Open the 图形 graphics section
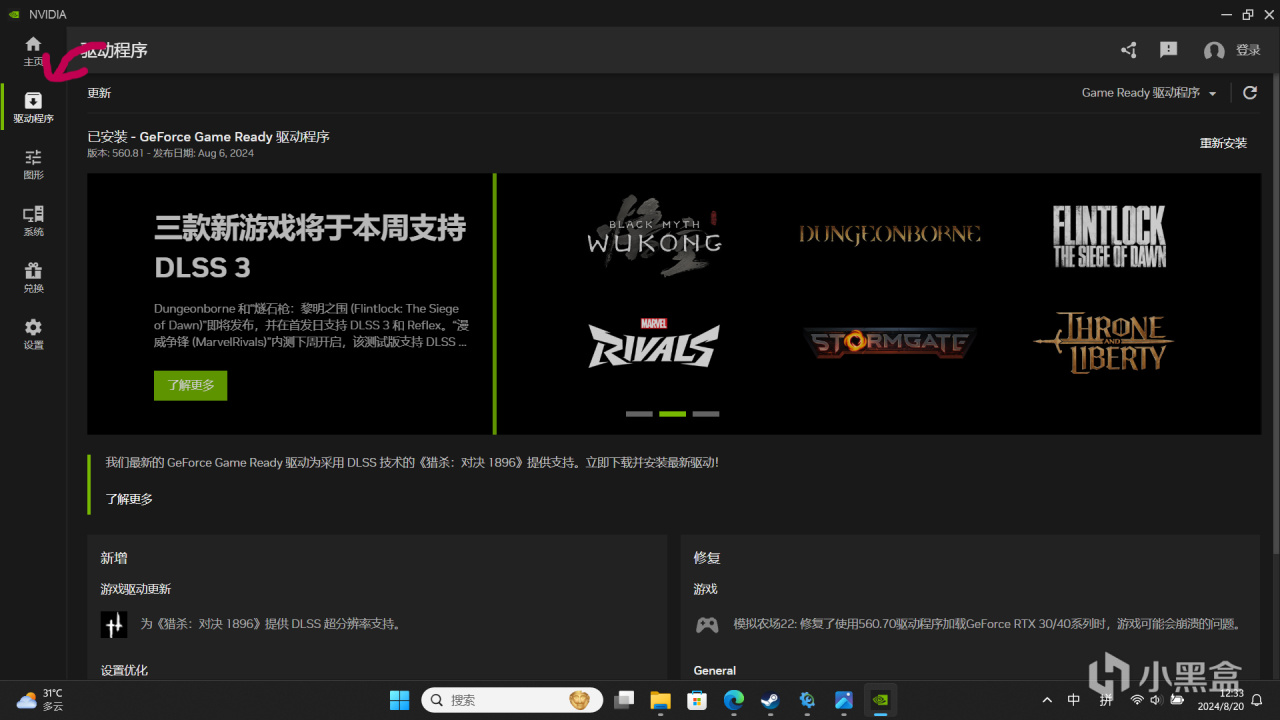1280x720 pixels. [x=33, y=165]
